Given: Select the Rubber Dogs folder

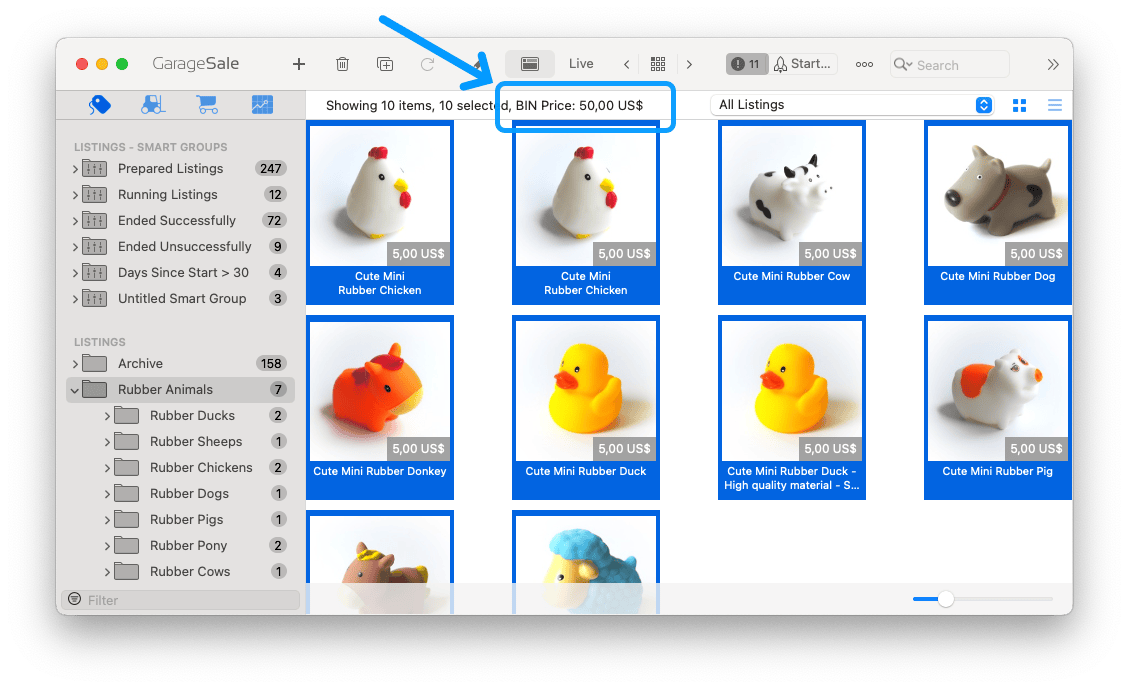Looking at the screenshot, I should 180,493.
